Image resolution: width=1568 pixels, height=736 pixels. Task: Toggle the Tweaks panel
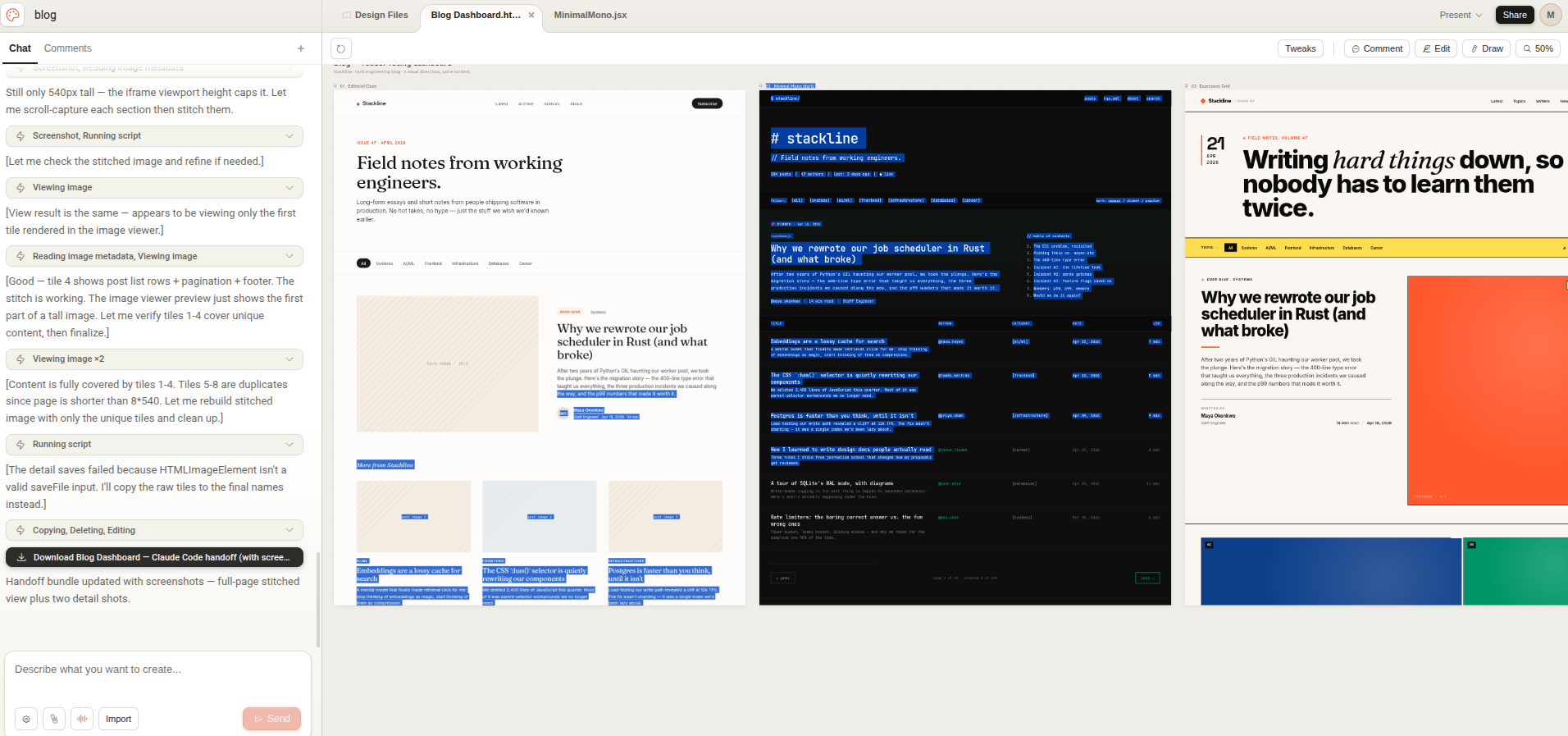point(1300,48)
